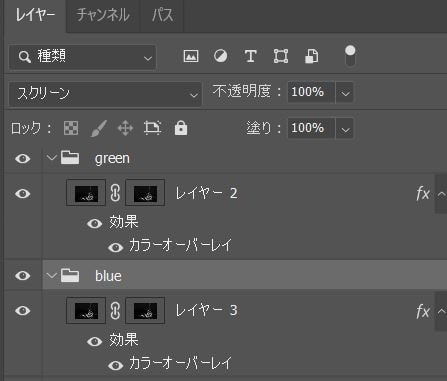This screenshot has width=447, height=381.
Task: Click 効果 text under レイヤー 2
Action: tap(124, 222)
